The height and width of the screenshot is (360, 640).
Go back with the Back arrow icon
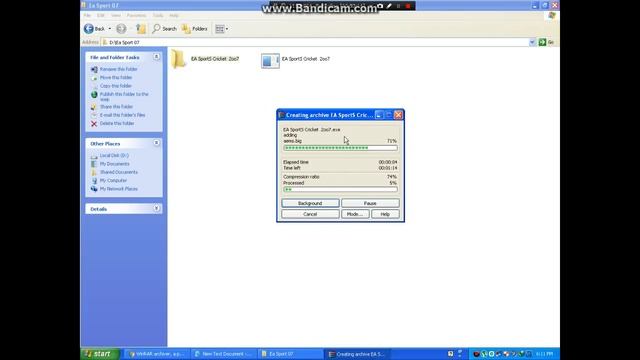pyautogui.click(x=89, y=29)
